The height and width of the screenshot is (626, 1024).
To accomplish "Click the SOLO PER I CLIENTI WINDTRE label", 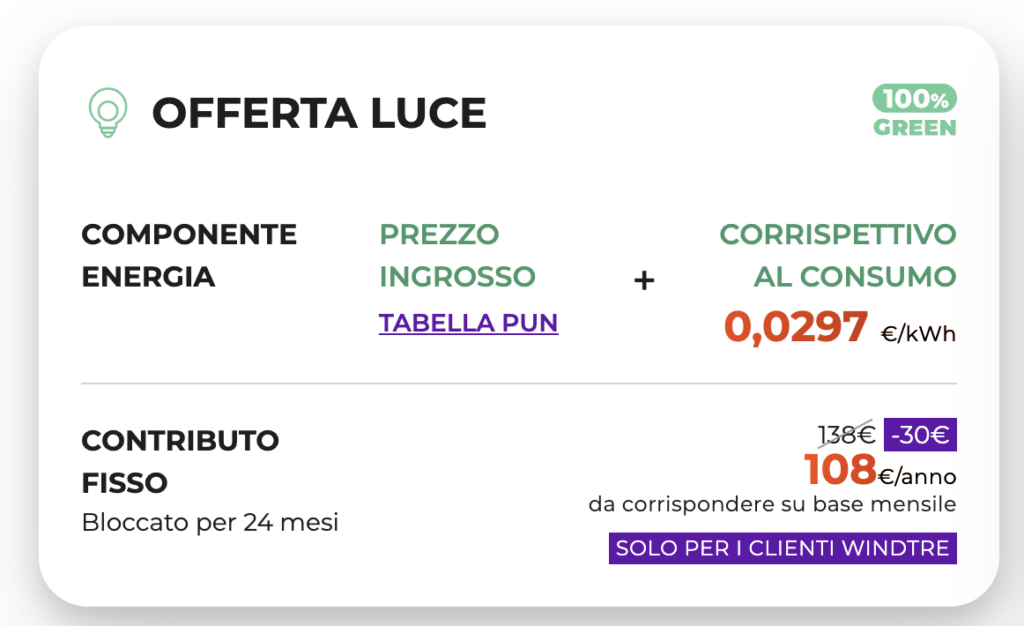I will point(782,548).
